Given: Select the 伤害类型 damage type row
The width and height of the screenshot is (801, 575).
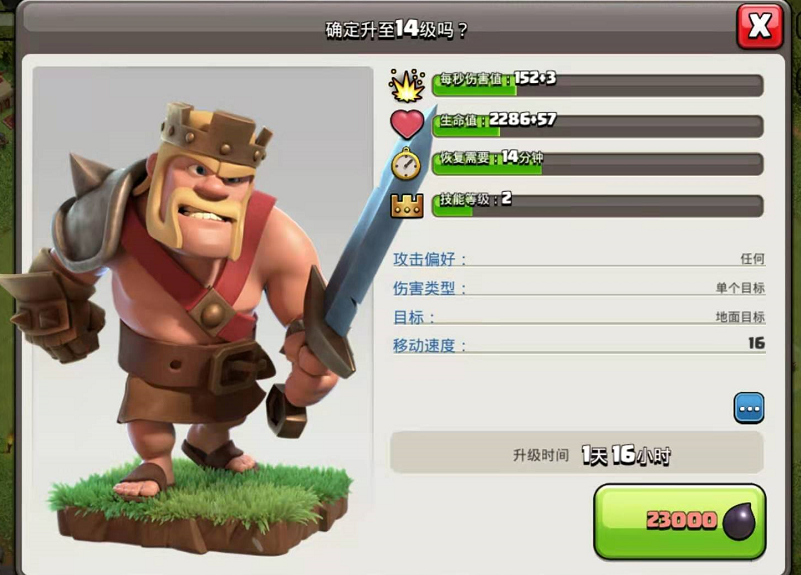Looking at the screenshot, I should pos(579,288).
